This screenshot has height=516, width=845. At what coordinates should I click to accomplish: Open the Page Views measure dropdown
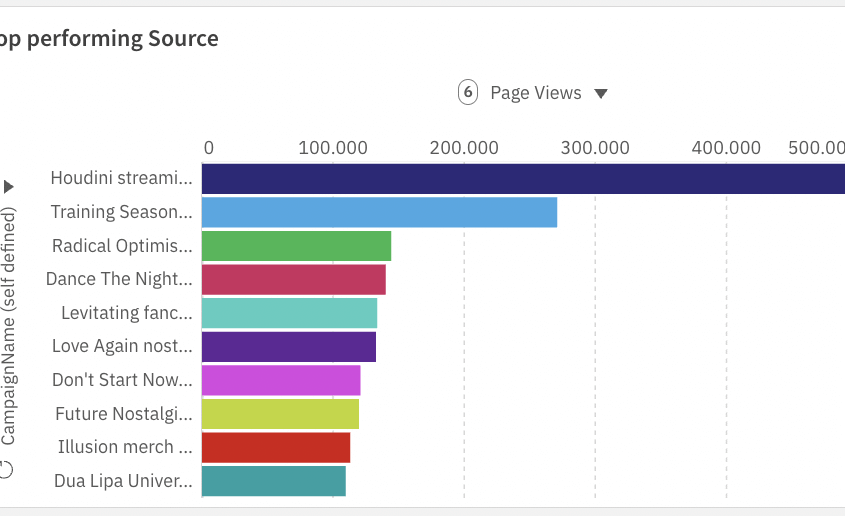(x=535, y=93)
